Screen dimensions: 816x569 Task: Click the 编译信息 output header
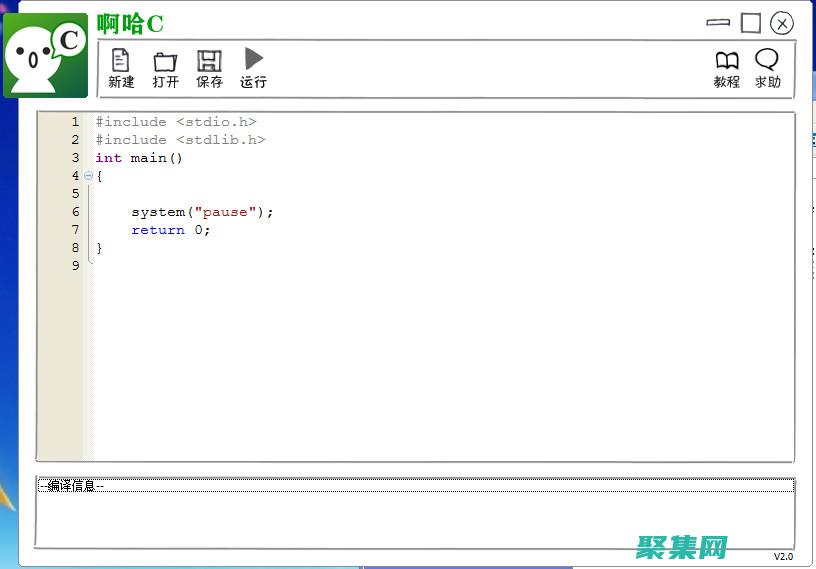[x=72, y=486]
